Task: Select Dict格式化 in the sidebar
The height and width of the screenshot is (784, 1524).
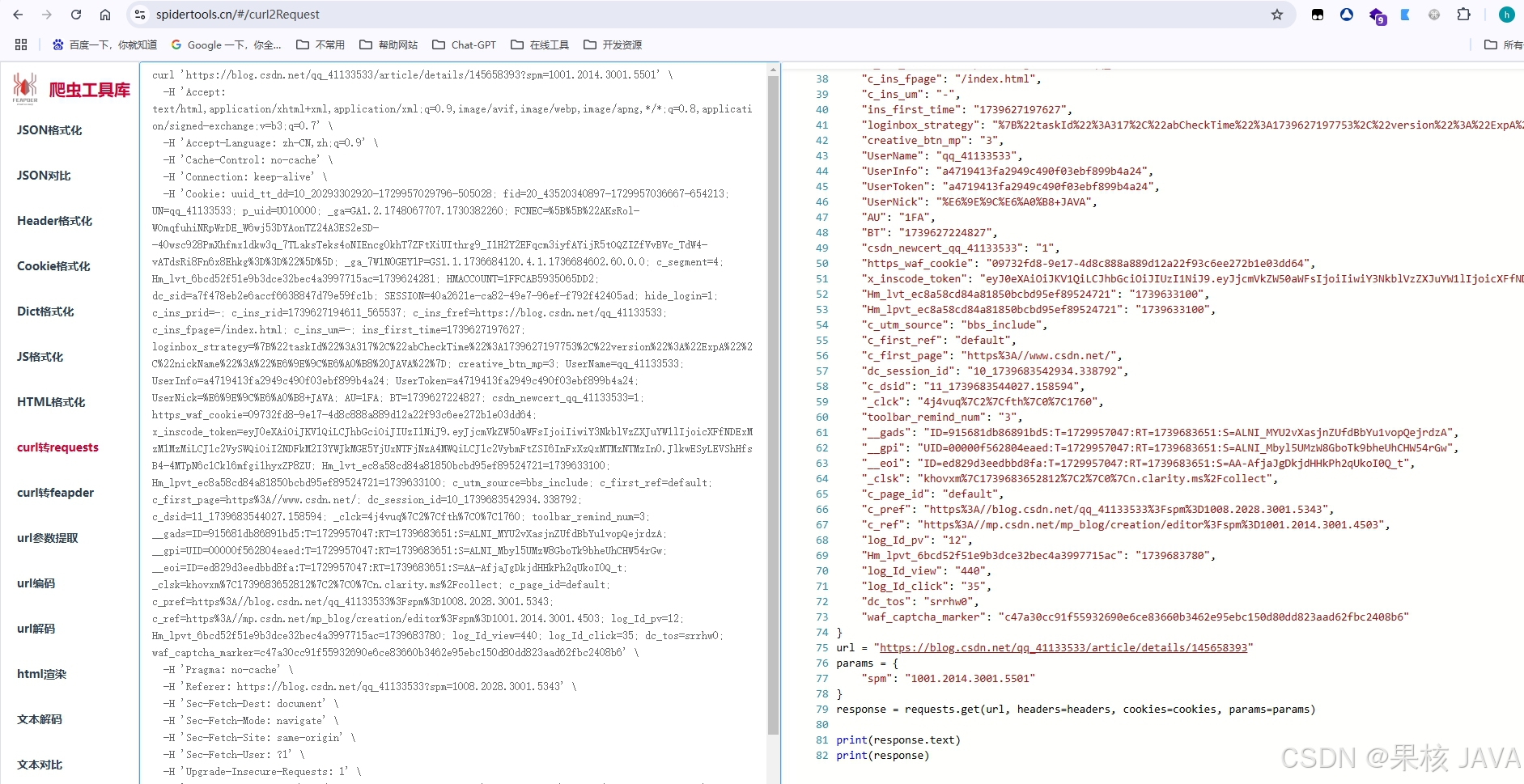Action: (x=45, y=311)
